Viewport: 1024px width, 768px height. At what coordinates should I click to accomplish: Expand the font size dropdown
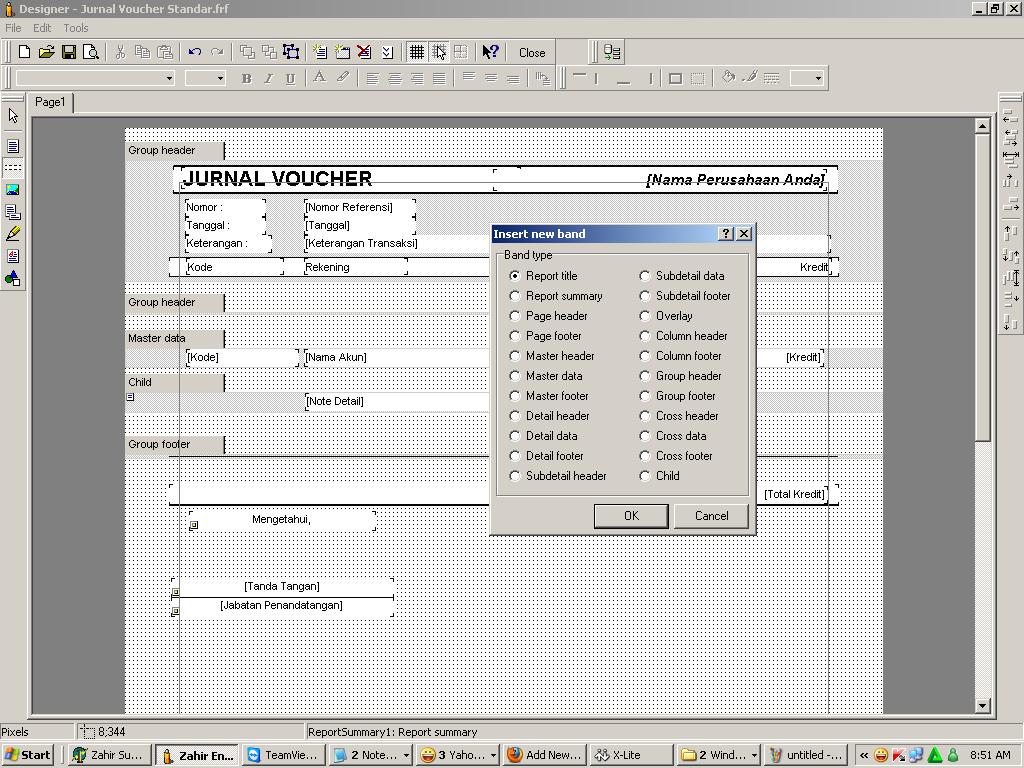(219, 78)
